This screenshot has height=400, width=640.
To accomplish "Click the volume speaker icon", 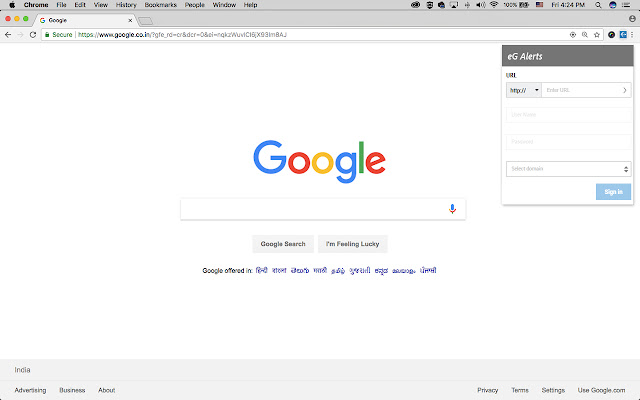I will tap(481, 5).
